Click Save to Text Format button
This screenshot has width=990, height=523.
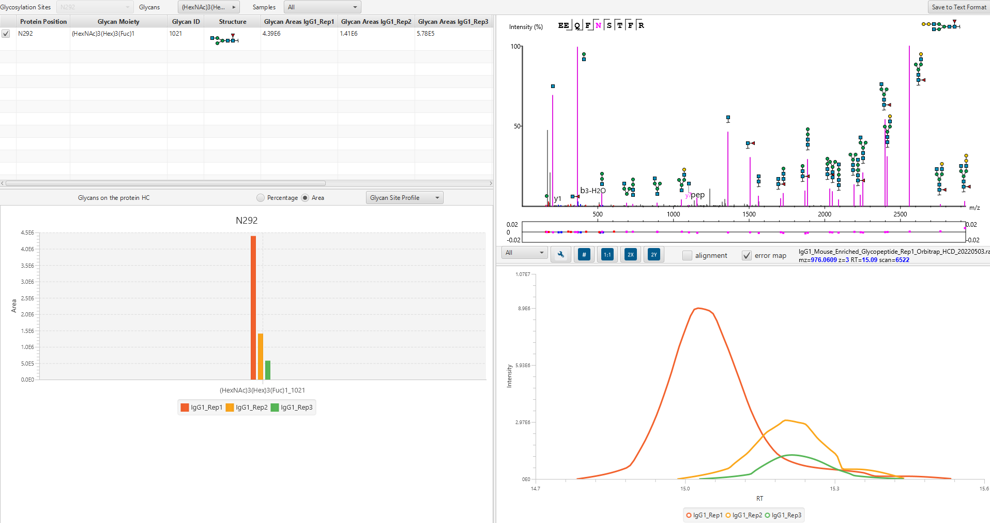958,7
